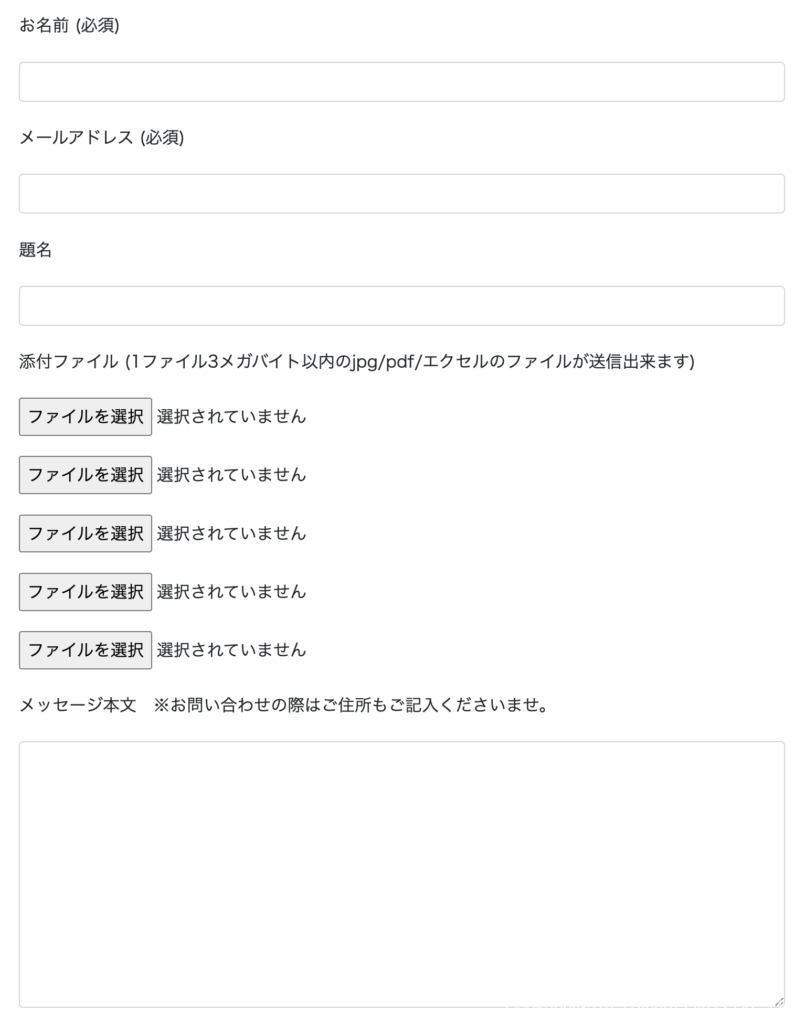This screenshot has width=806, height=1024.
Task: Click the fifth 選択されていません status text
Action: click(231, 650)
